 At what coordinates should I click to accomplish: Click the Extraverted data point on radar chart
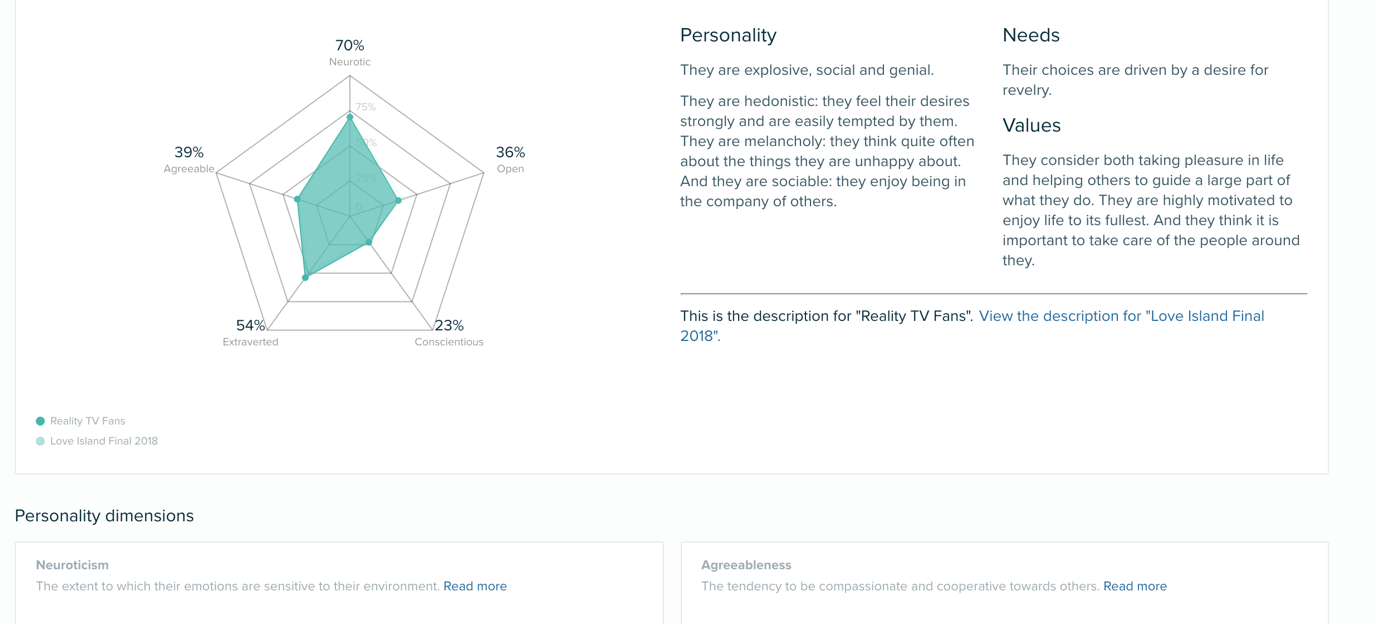pyautogui.click(x=305, y=277)
